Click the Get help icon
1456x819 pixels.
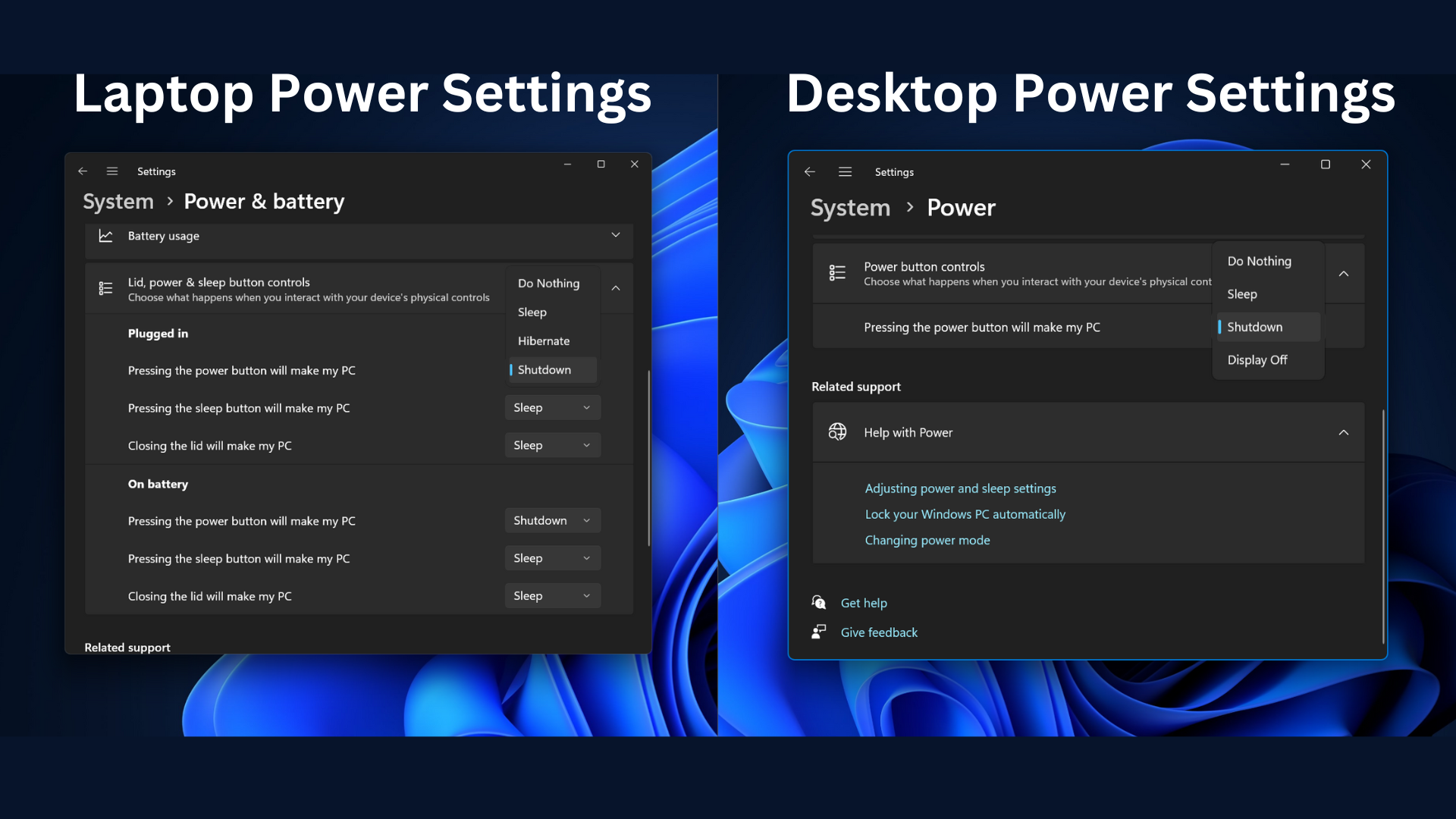click(x=819, y=602)
